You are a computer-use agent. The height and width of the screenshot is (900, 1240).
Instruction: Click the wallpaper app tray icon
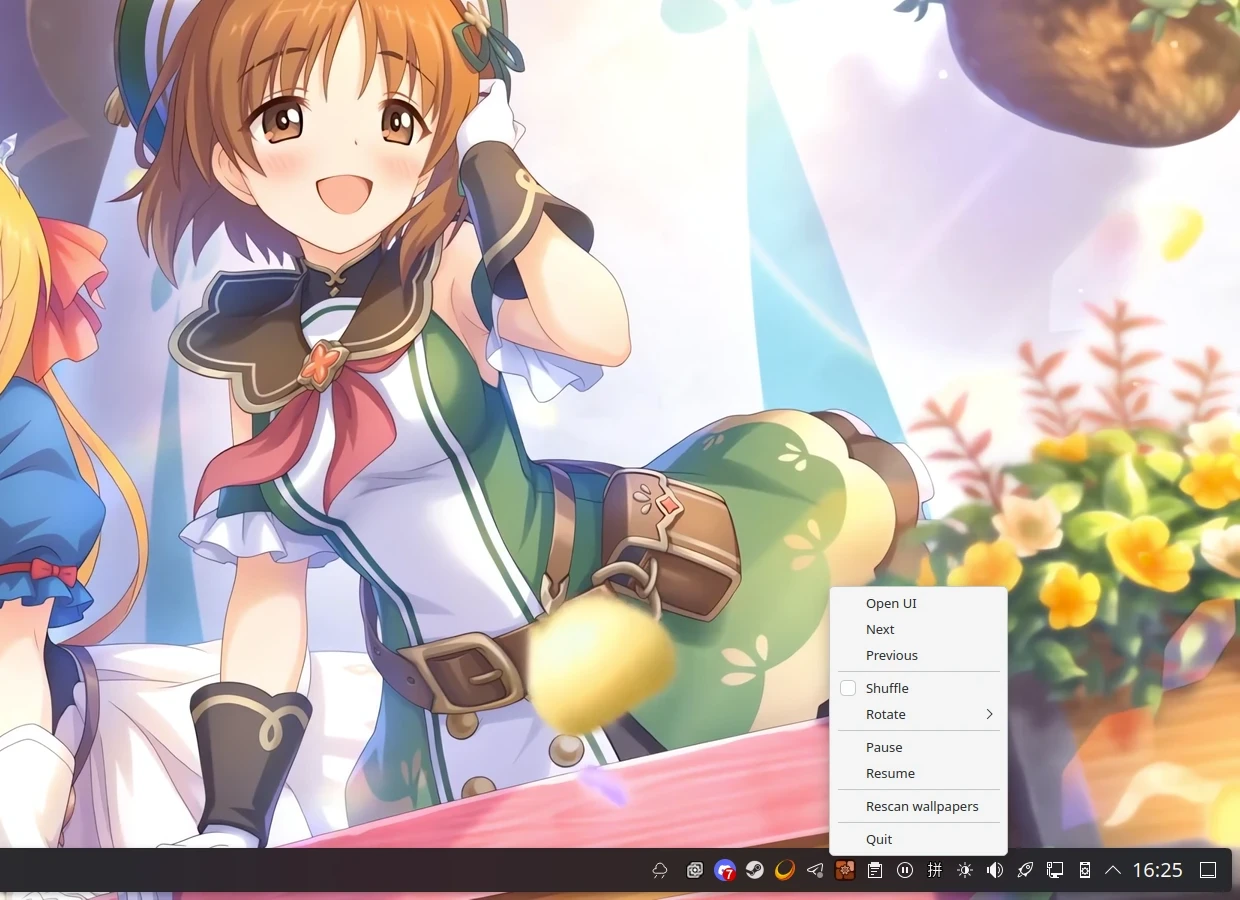tap(845, 871)
